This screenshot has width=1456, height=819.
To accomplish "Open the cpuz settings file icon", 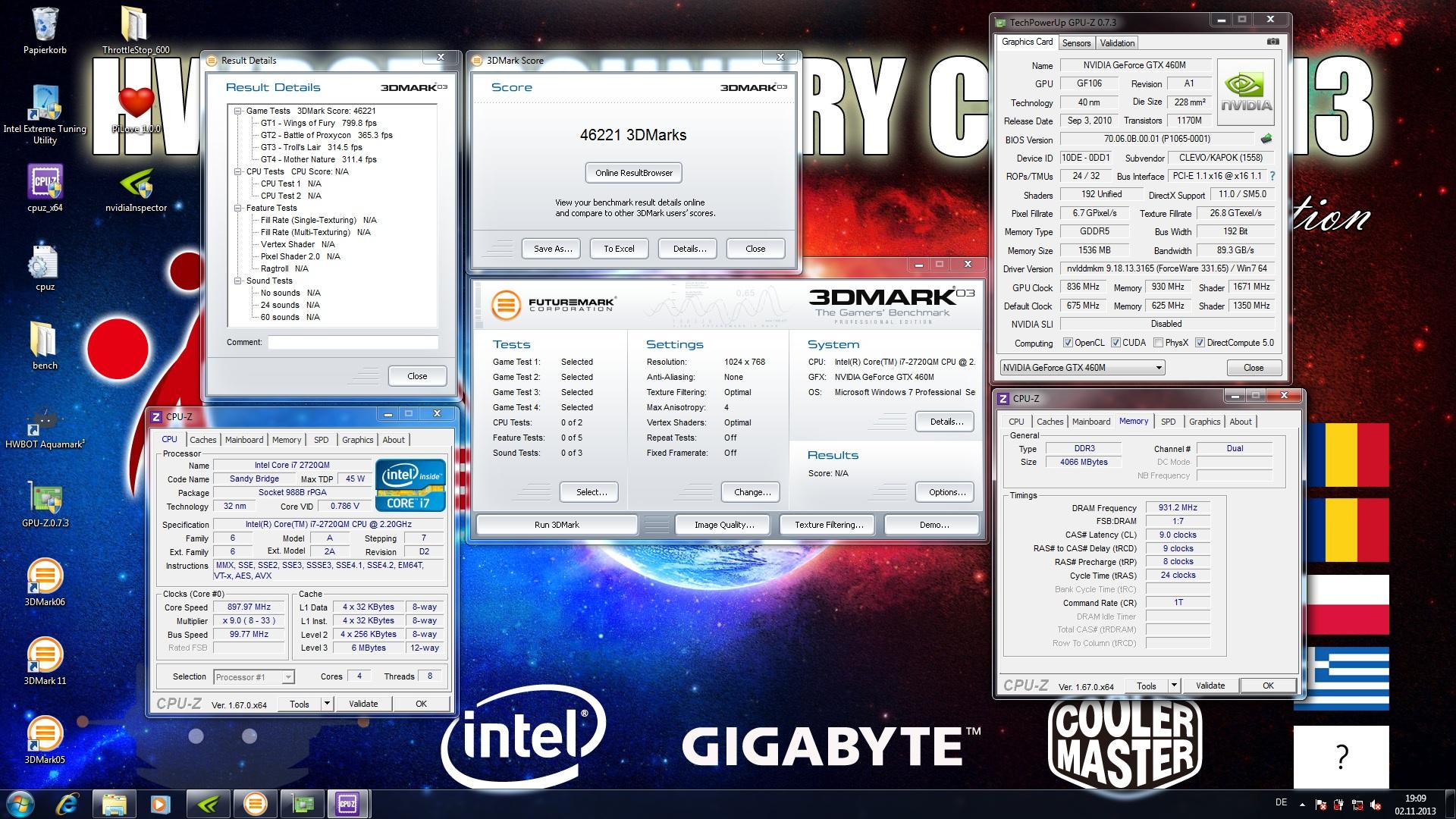I will tap(45, 268).
